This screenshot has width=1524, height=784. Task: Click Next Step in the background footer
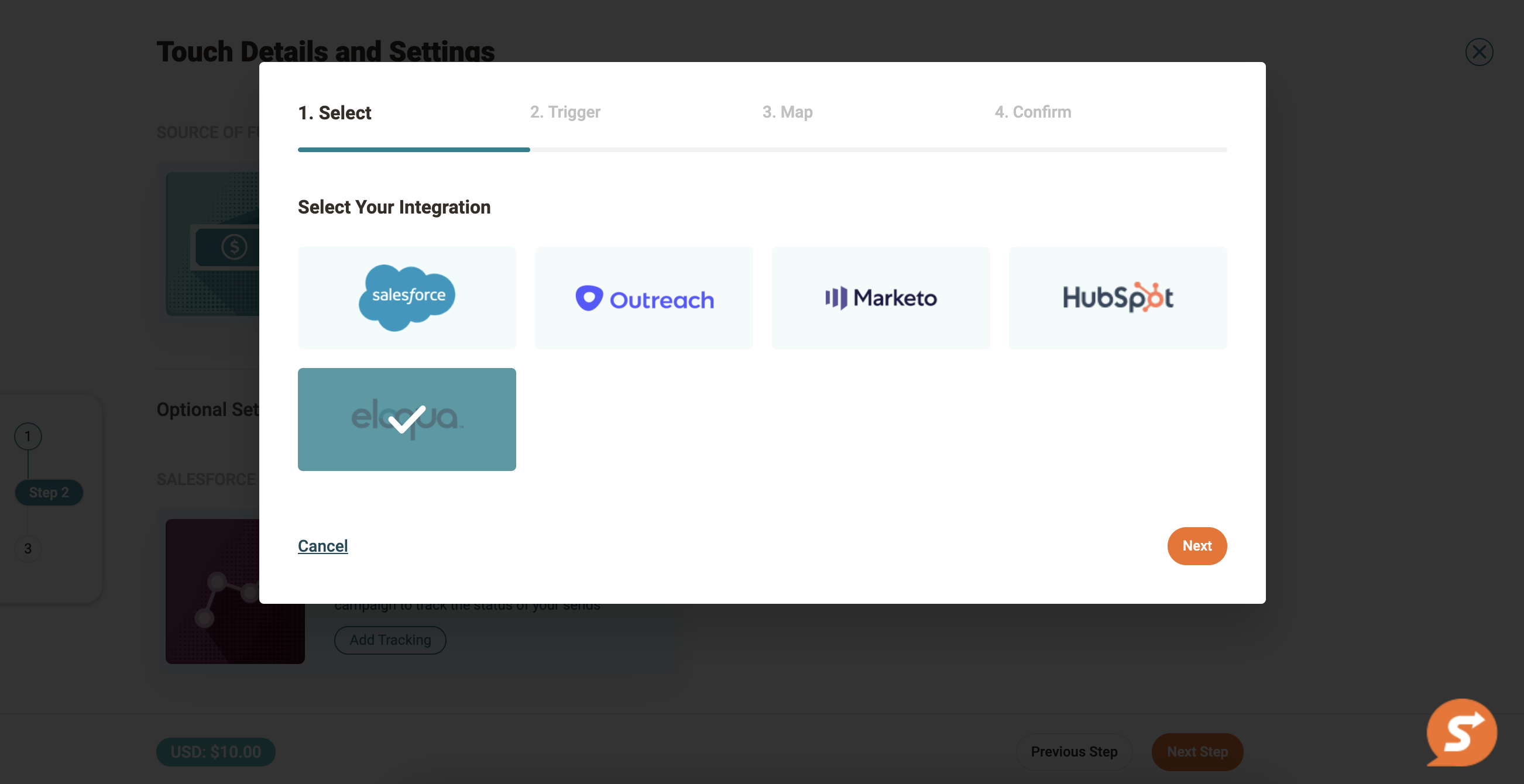pyautogui.click(x=1197, y=751)
